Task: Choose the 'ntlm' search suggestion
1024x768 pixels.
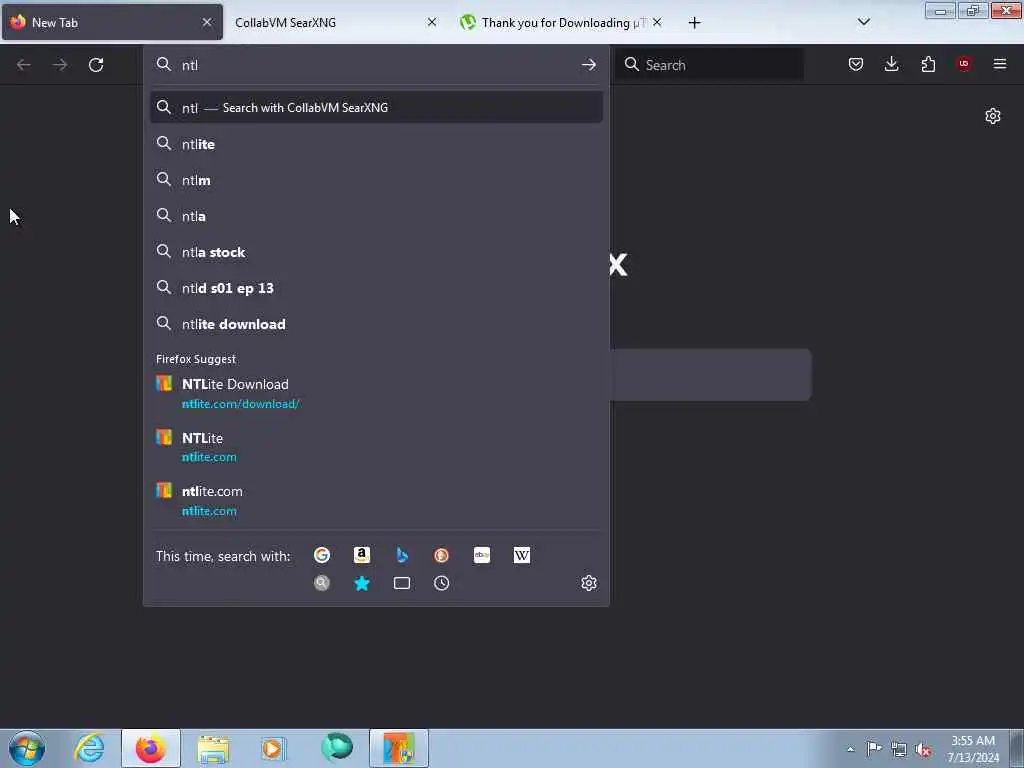Action: (376, 180)
